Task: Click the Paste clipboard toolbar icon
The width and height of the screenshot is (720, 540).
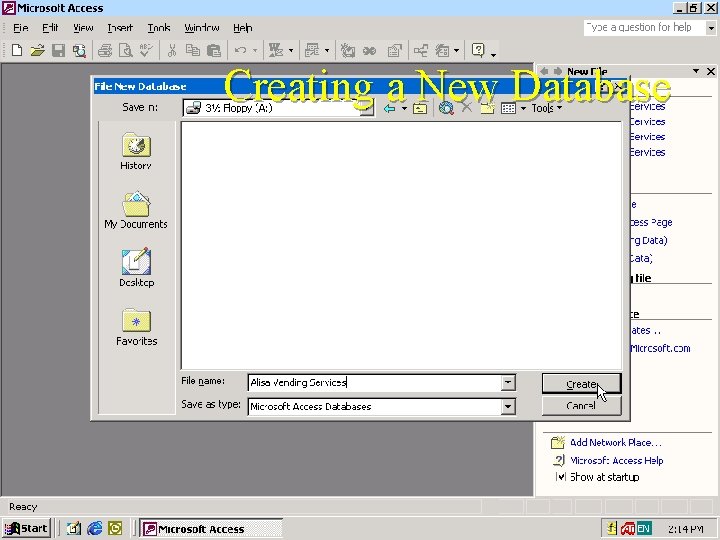Action: coord(214,50)
